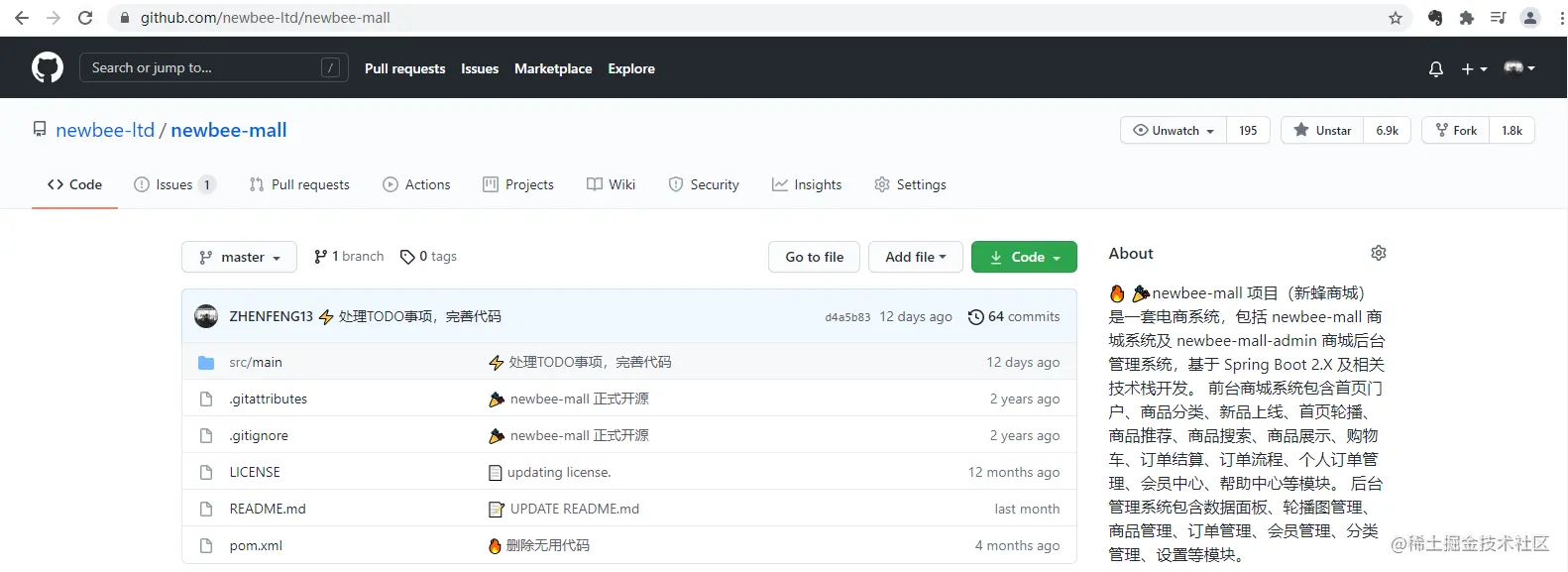Open the src/main row commit message
This screenshot has height=572, width=1568.
(590, 362)
